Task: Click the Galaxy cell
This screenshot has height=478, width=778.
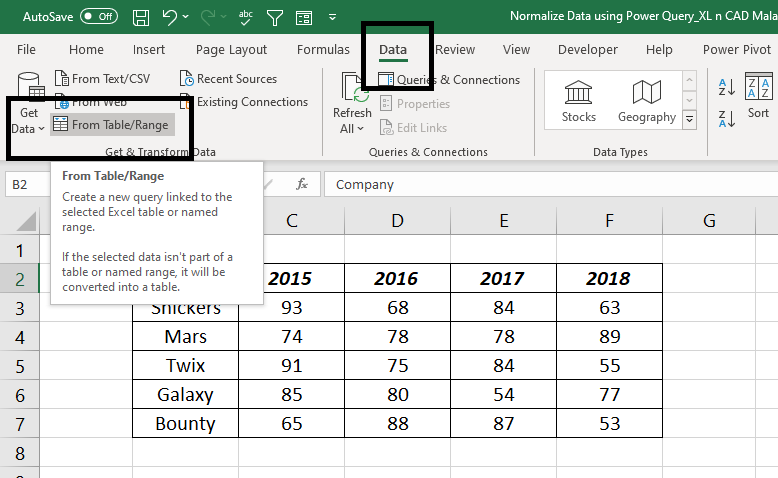Action: tap(186, 395)
